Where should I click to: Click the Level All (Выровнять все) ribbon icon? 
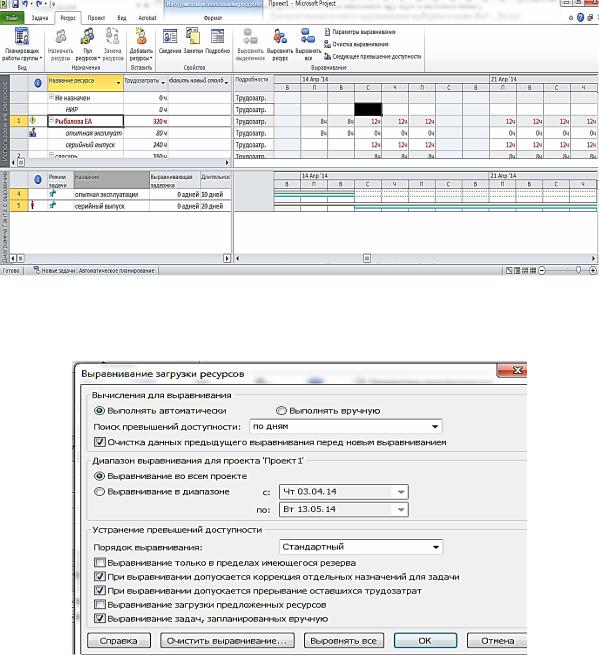[x=308, y=36]
